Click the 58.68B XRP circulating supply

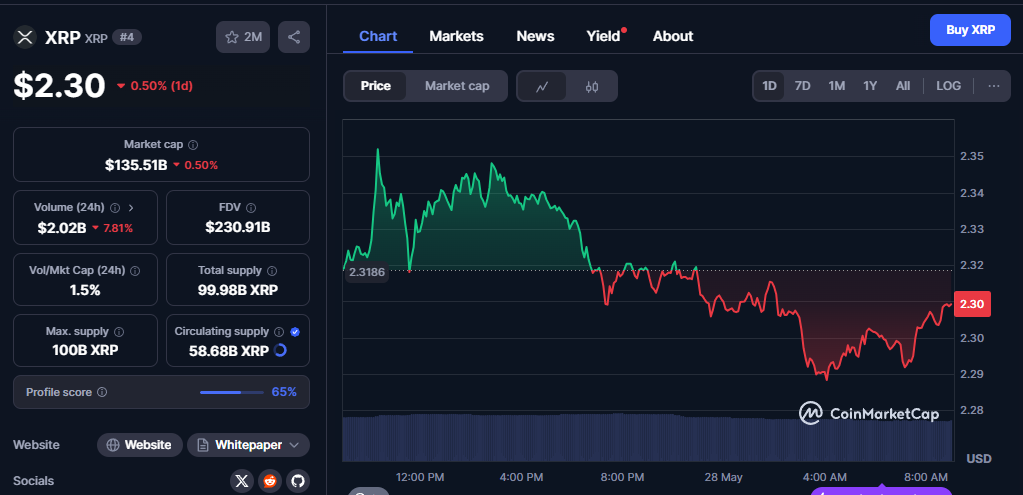(x=229, y=351)
